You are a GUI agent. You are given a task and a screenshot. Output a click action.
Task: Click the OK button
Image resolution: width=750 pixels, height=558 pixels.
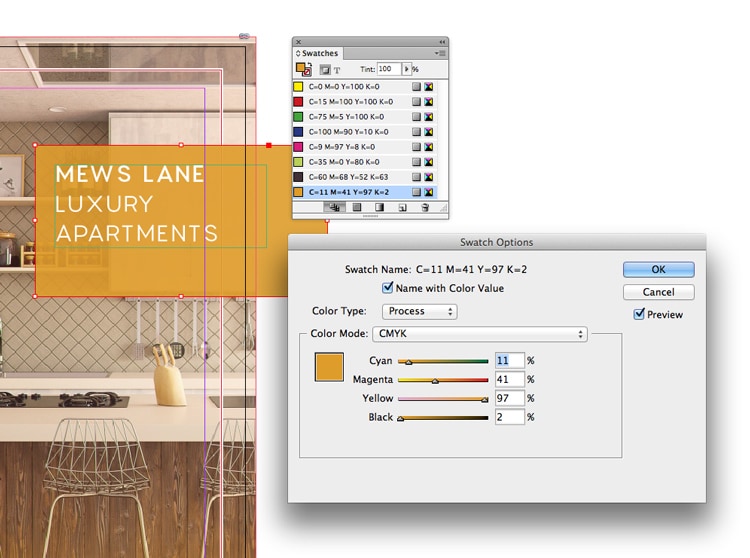click(659, 269)
